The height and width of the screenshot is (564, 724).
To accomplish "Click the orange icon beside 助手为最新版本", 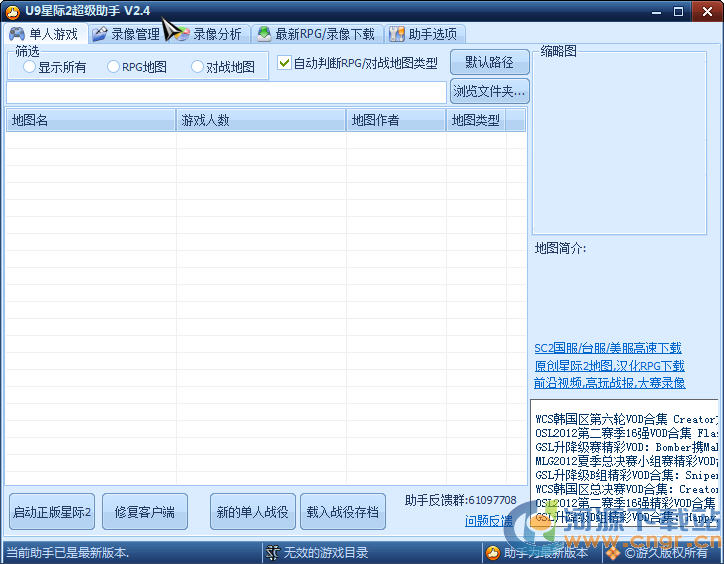I will 492,552.
